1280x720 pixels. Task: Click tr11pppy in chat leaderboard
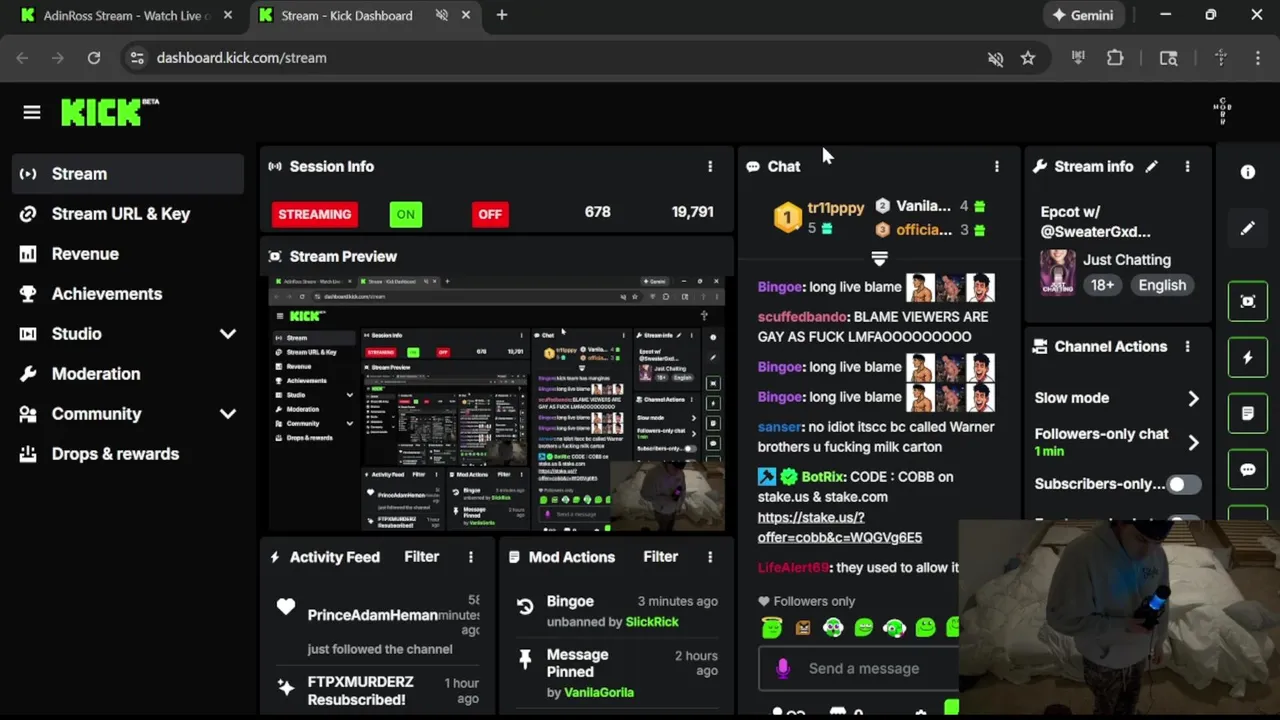click(x=835, y=208)
